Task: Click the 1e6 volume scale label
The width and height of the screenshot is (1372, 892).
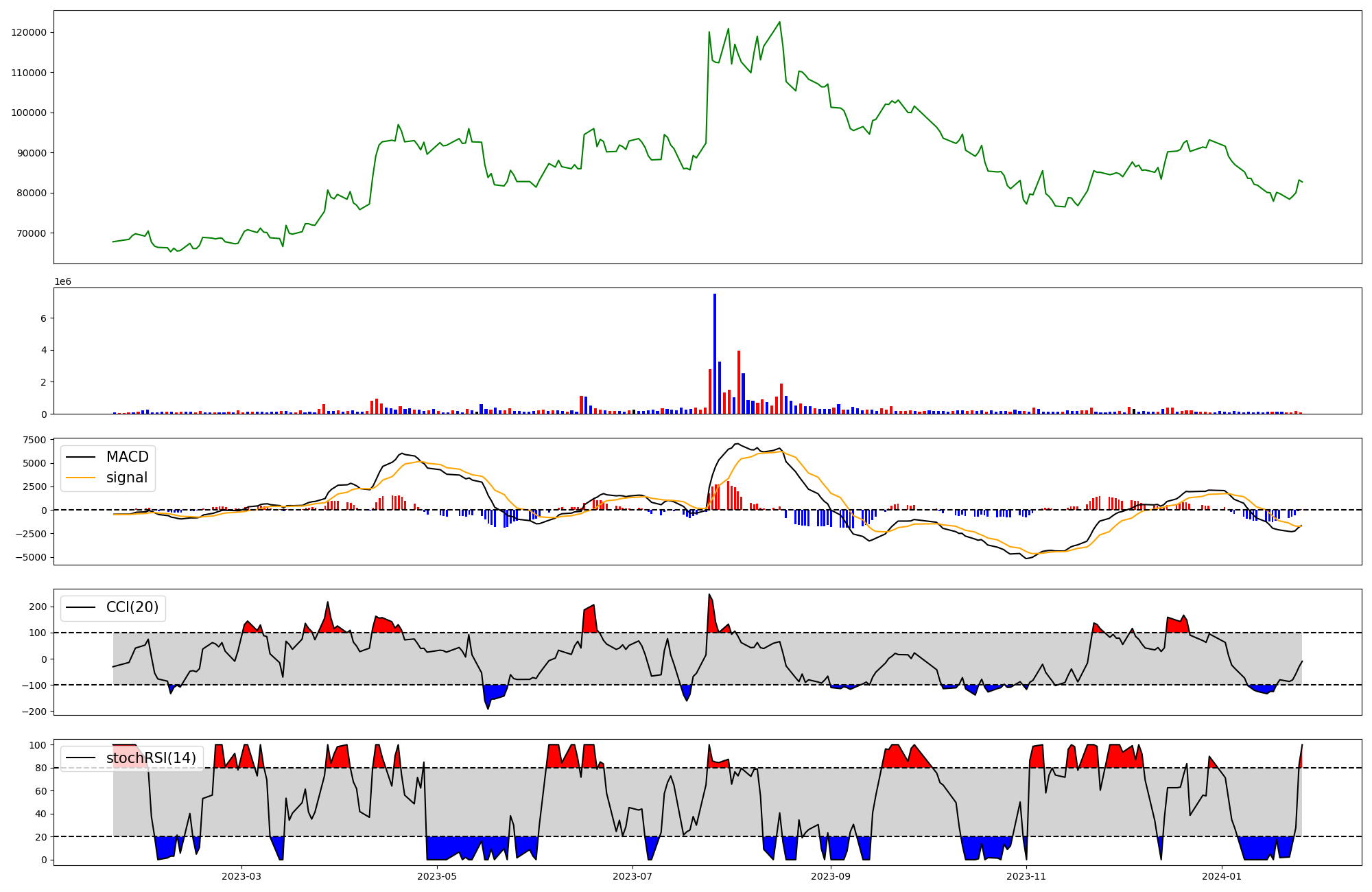Action: [62, 282]
